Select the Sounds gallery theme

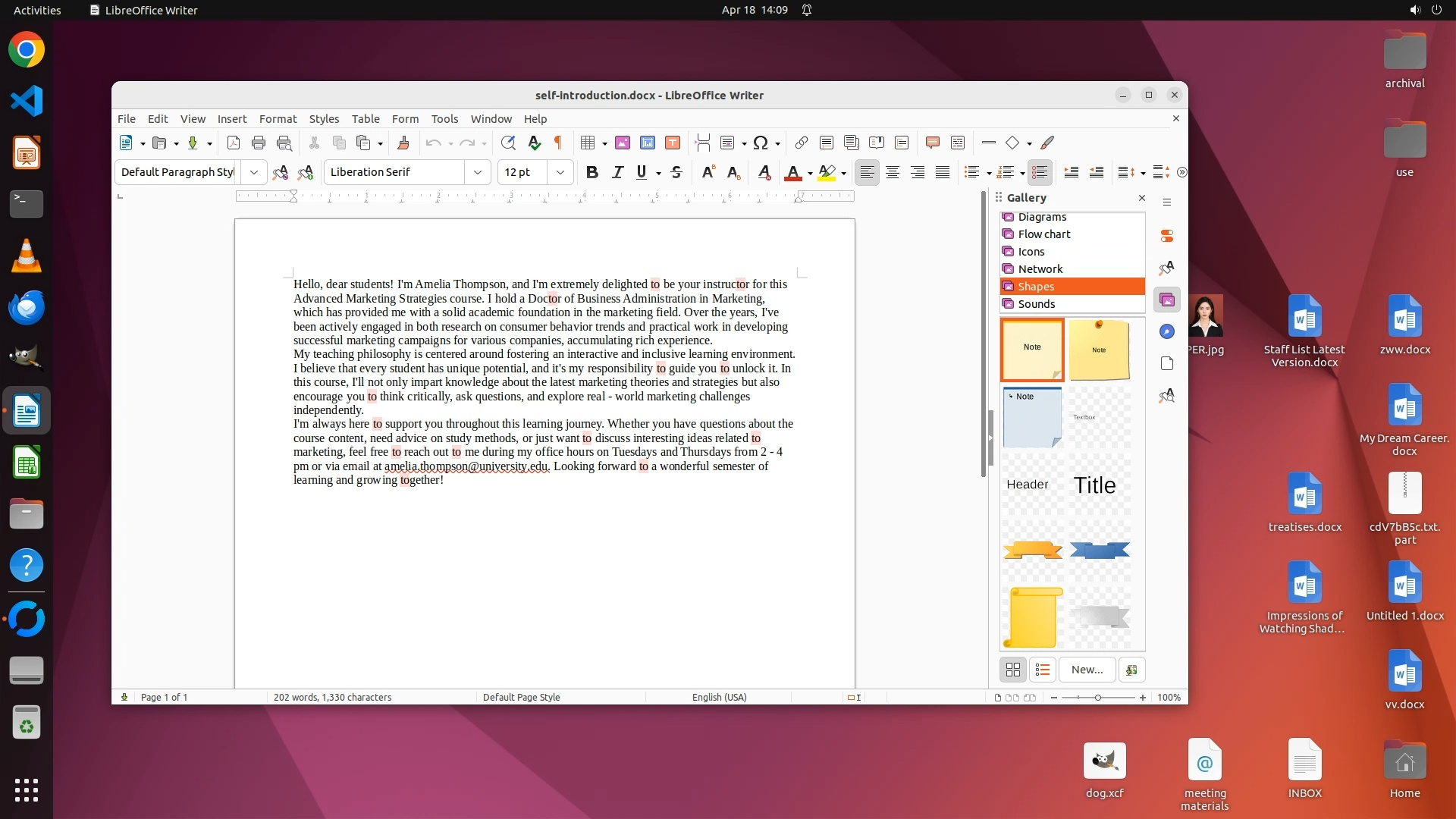[x=1037, y=304]
